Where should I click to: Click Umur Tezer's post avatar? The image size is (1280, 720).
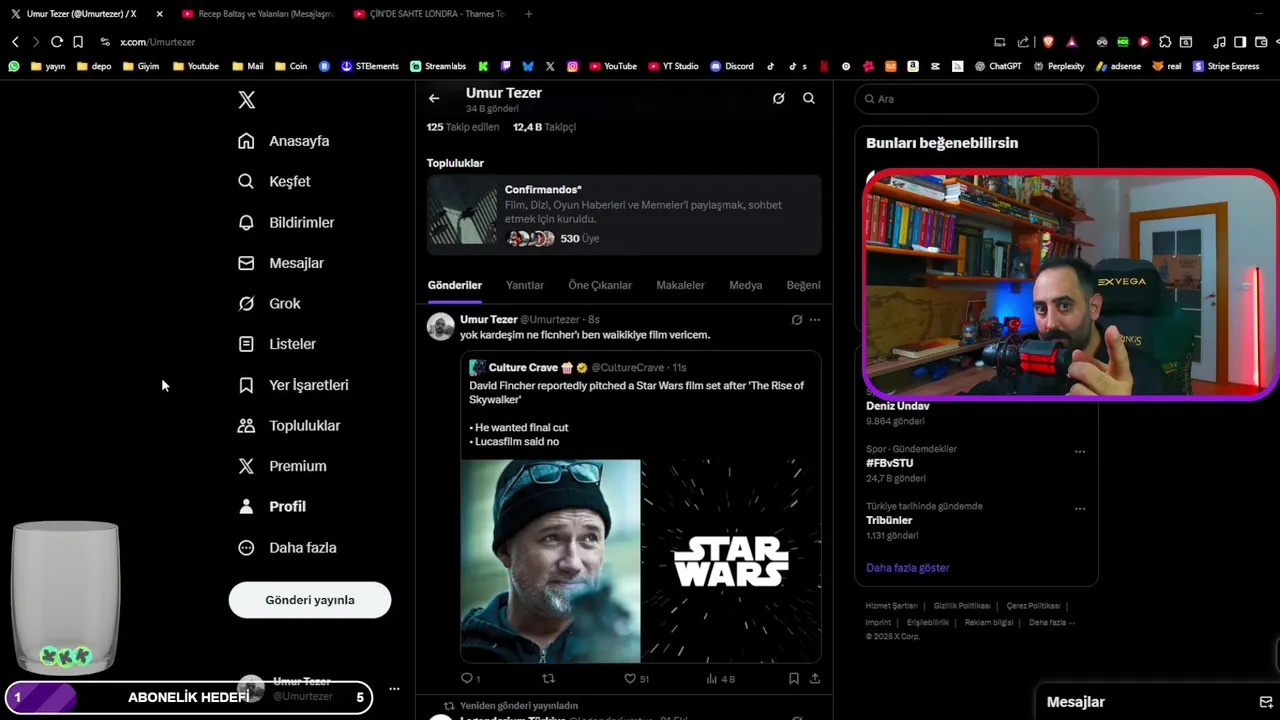440,327
